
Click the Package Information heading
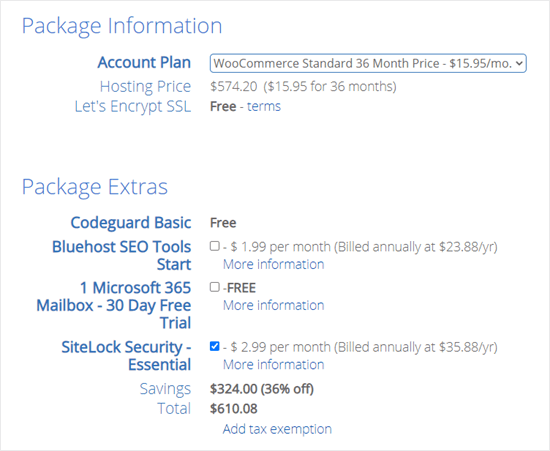pyautogui.click(x=122, y=26)
